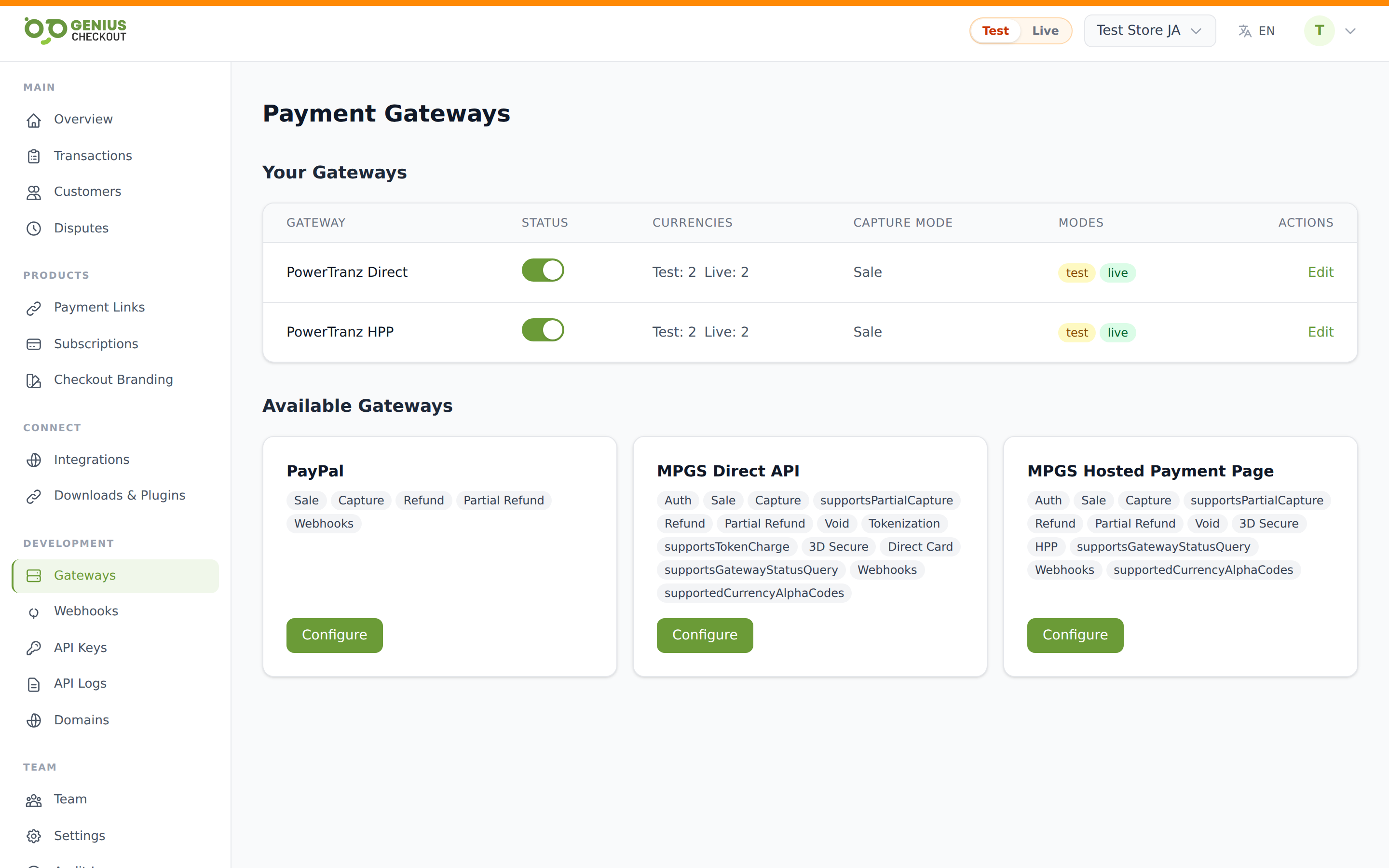Open Overview in the sidebar
The width and height of the screenshot is (1389, 868).
(115, 120)
